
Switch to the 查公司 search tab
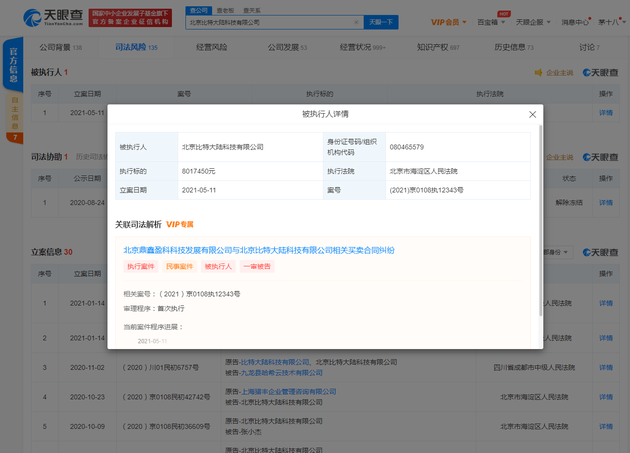click(199, 10)
